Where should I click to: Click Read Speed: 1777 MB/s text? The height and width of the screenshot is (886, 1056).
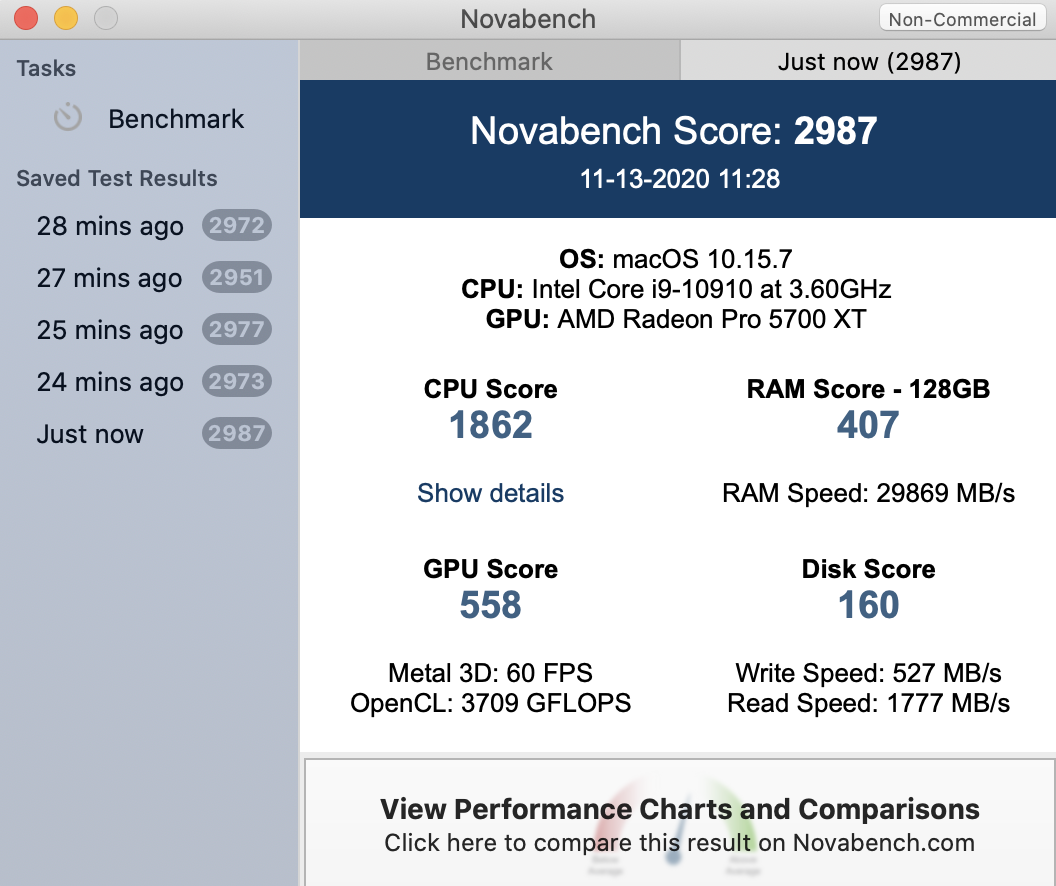[868, 703]
